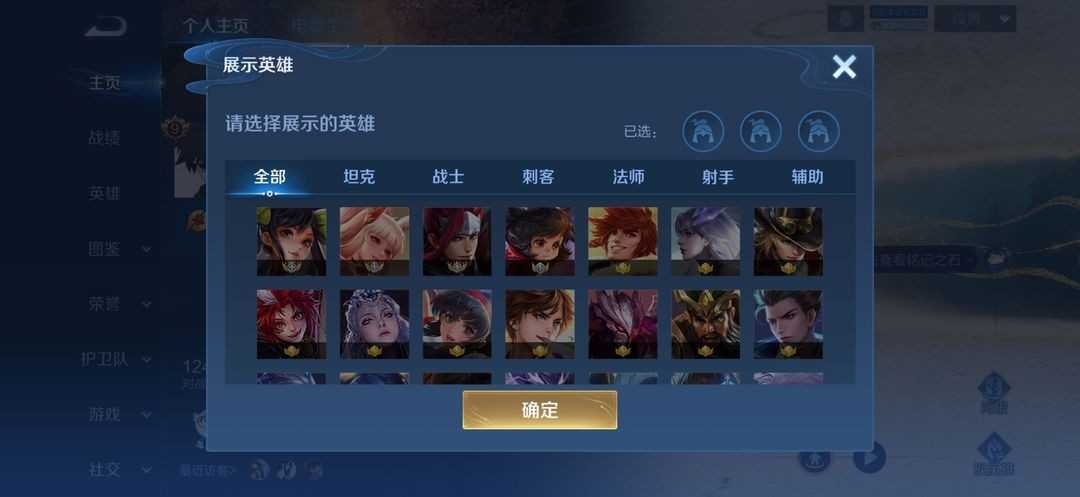Switch to the 刺客 tab
This screenshot has height=497, width=1080.
(538, 177)
